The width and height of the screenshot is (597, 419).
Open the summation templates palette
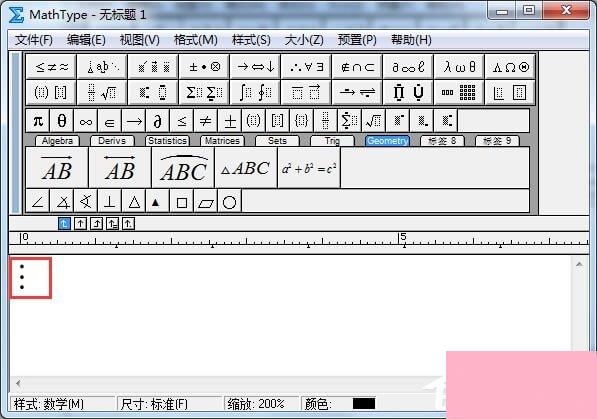coord(204,92)
